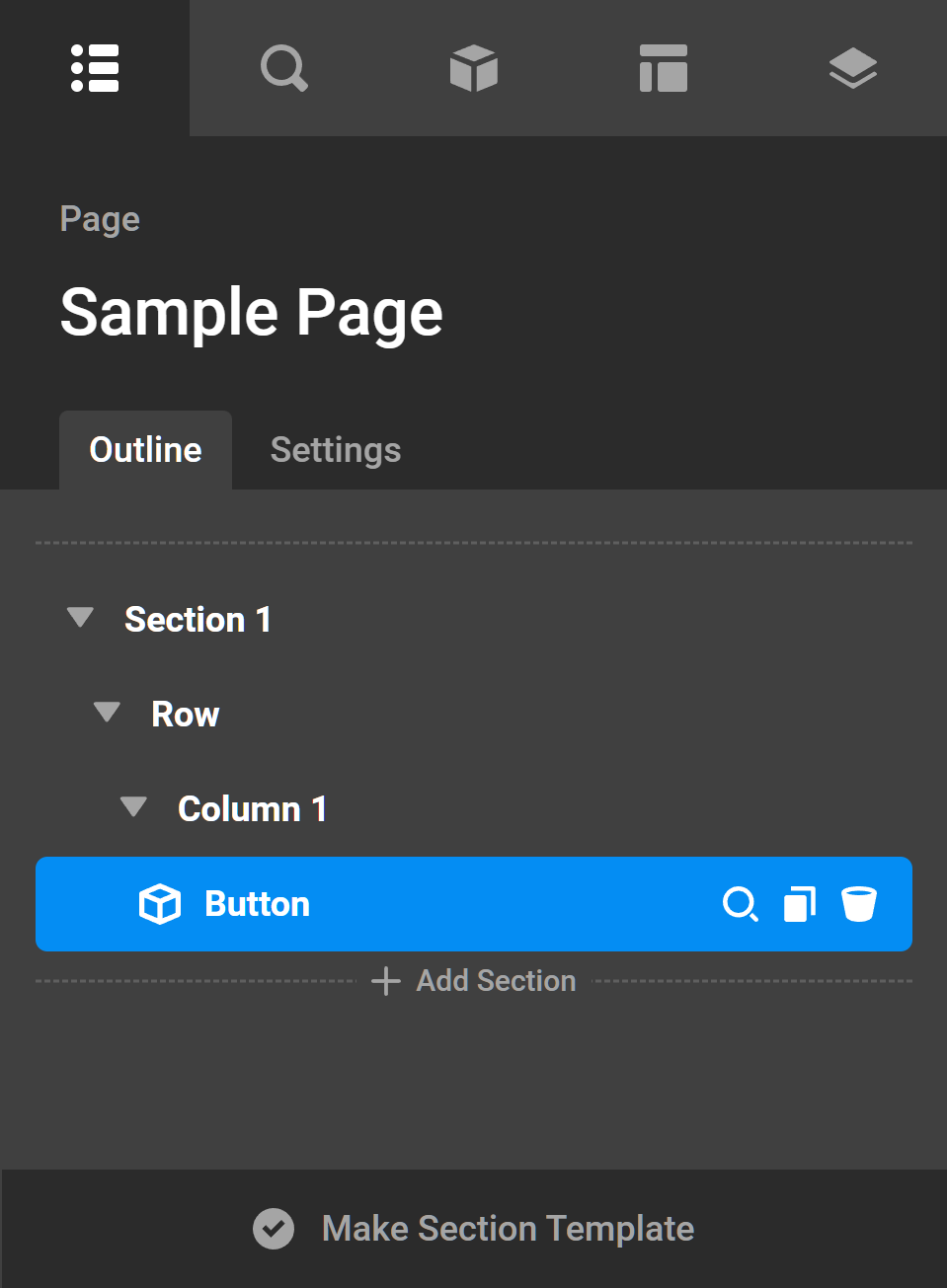This screenshot has height=1288, width=947.
Task: Open the elements cube icon
Action: [x=474, y=68]
